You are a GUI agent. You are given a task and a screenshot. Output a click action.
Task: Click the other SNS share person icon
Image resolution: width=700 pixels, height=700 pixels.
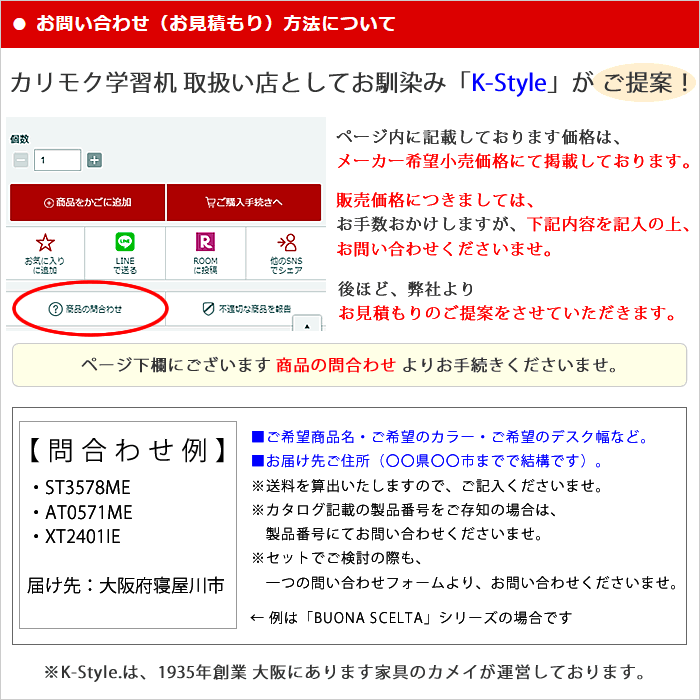tap(287, 242)
